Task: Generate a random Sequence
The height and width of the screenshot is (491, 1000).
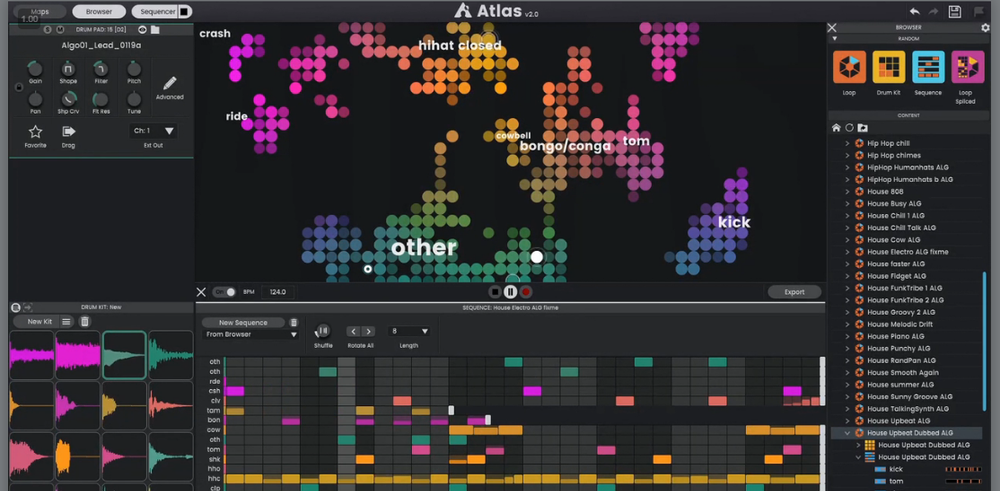Action: 928,67
